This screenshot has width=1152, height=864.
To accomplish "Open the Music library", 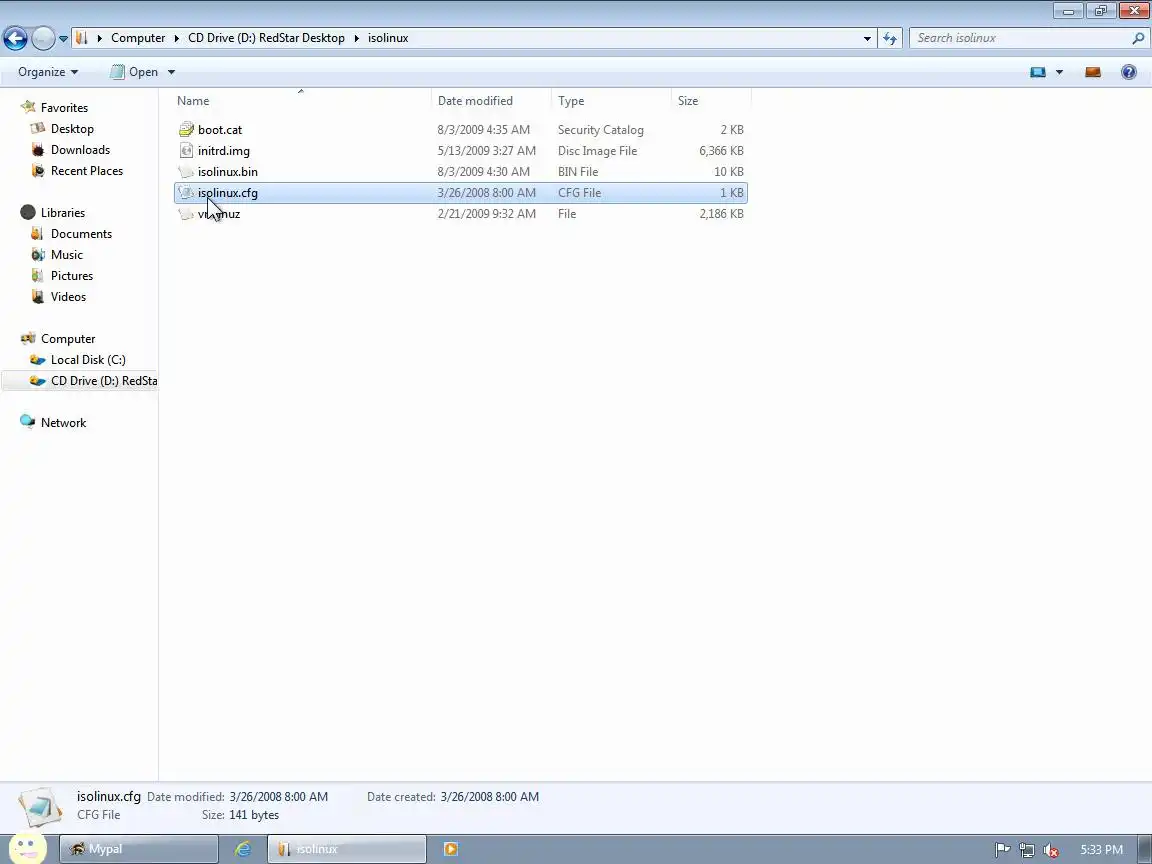I will click(x=66, y=255).
